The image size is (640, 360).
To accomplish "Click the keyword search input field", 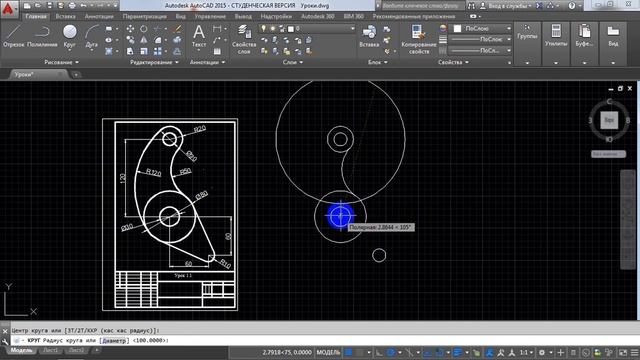I will pos(422,6).
